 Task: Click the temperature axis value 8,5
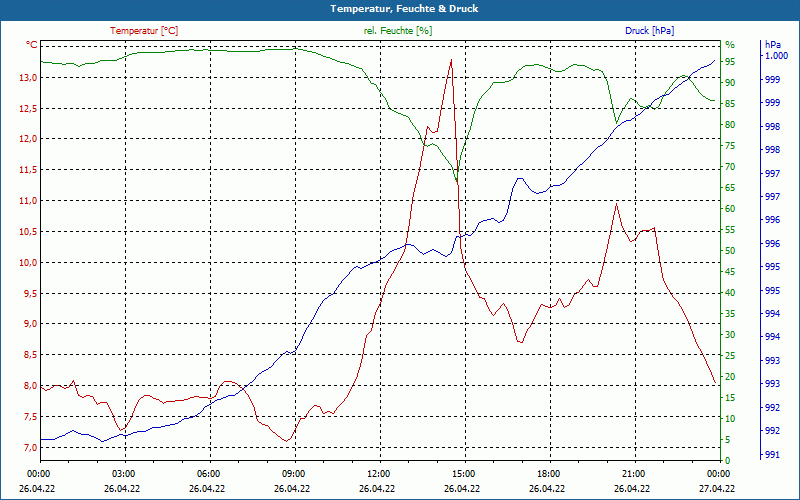pyautogui.click(x=31, y=355)
